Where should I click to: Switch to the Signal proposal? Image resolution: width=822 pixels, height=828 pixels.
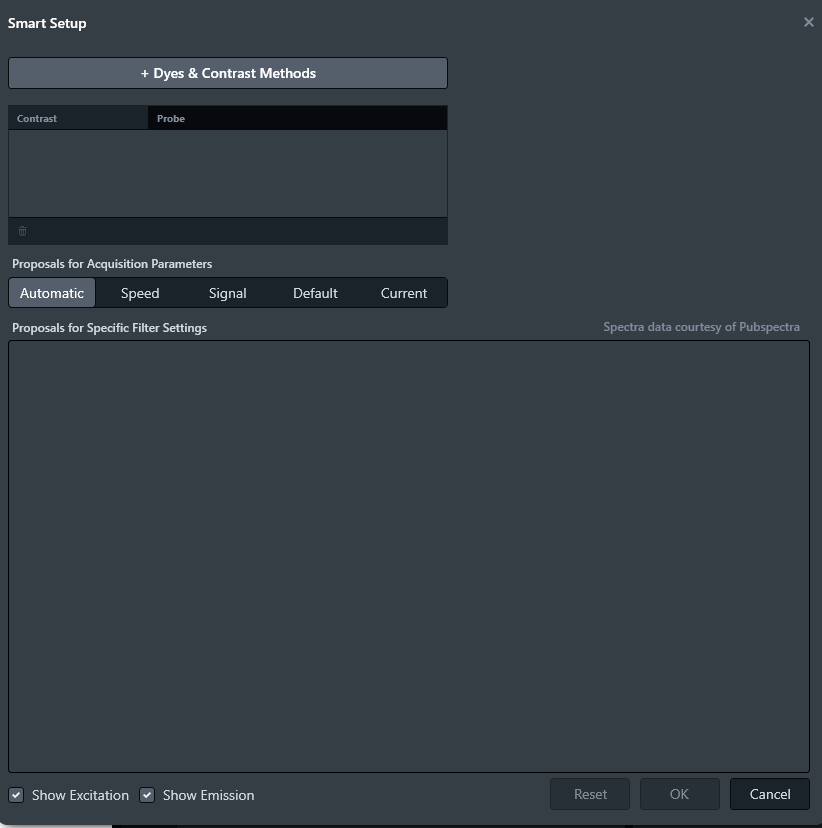click(227, 292)
